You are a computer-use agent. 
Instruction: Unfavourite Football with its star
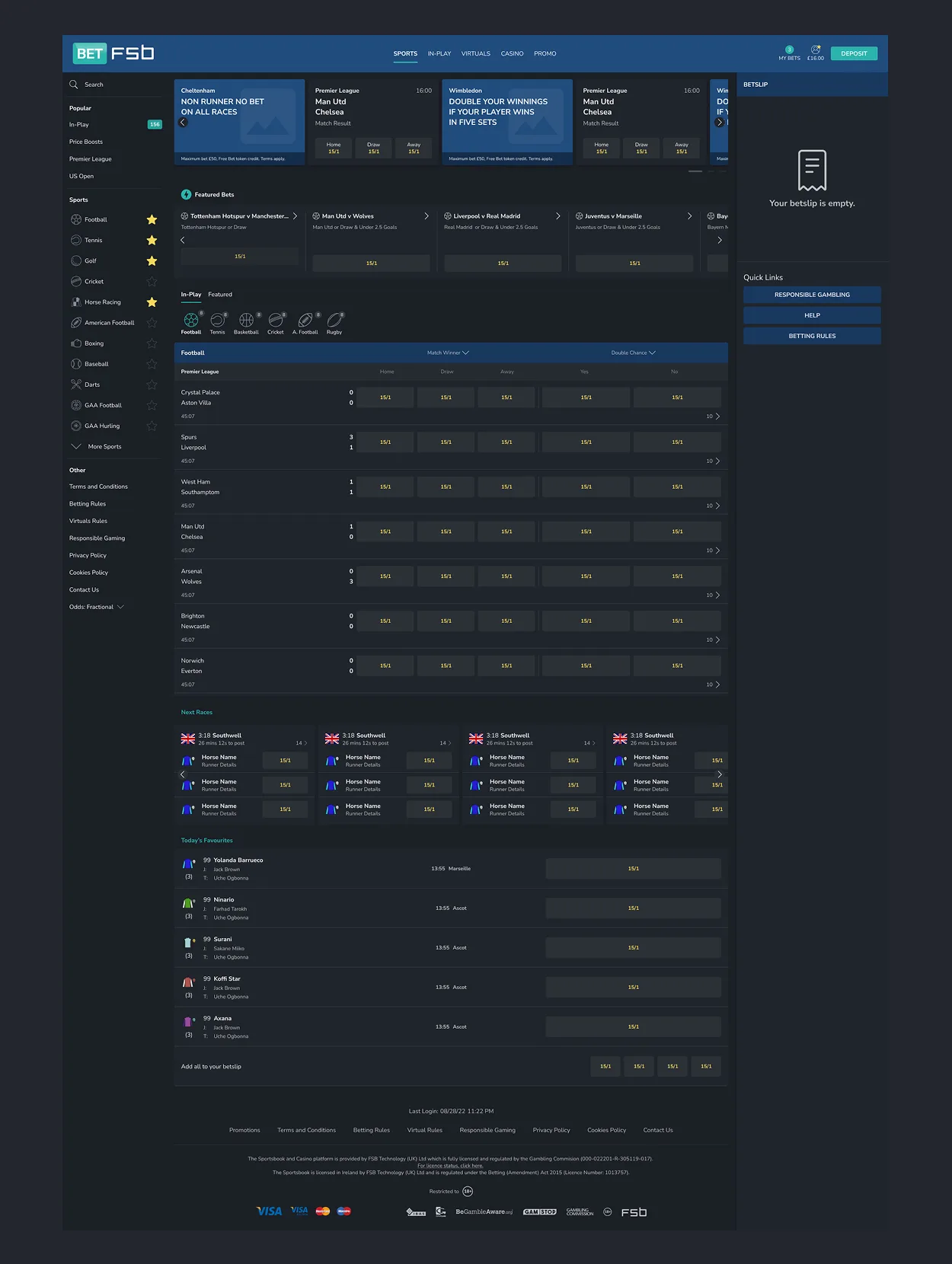pyautogui.click(x=152, y=220)
